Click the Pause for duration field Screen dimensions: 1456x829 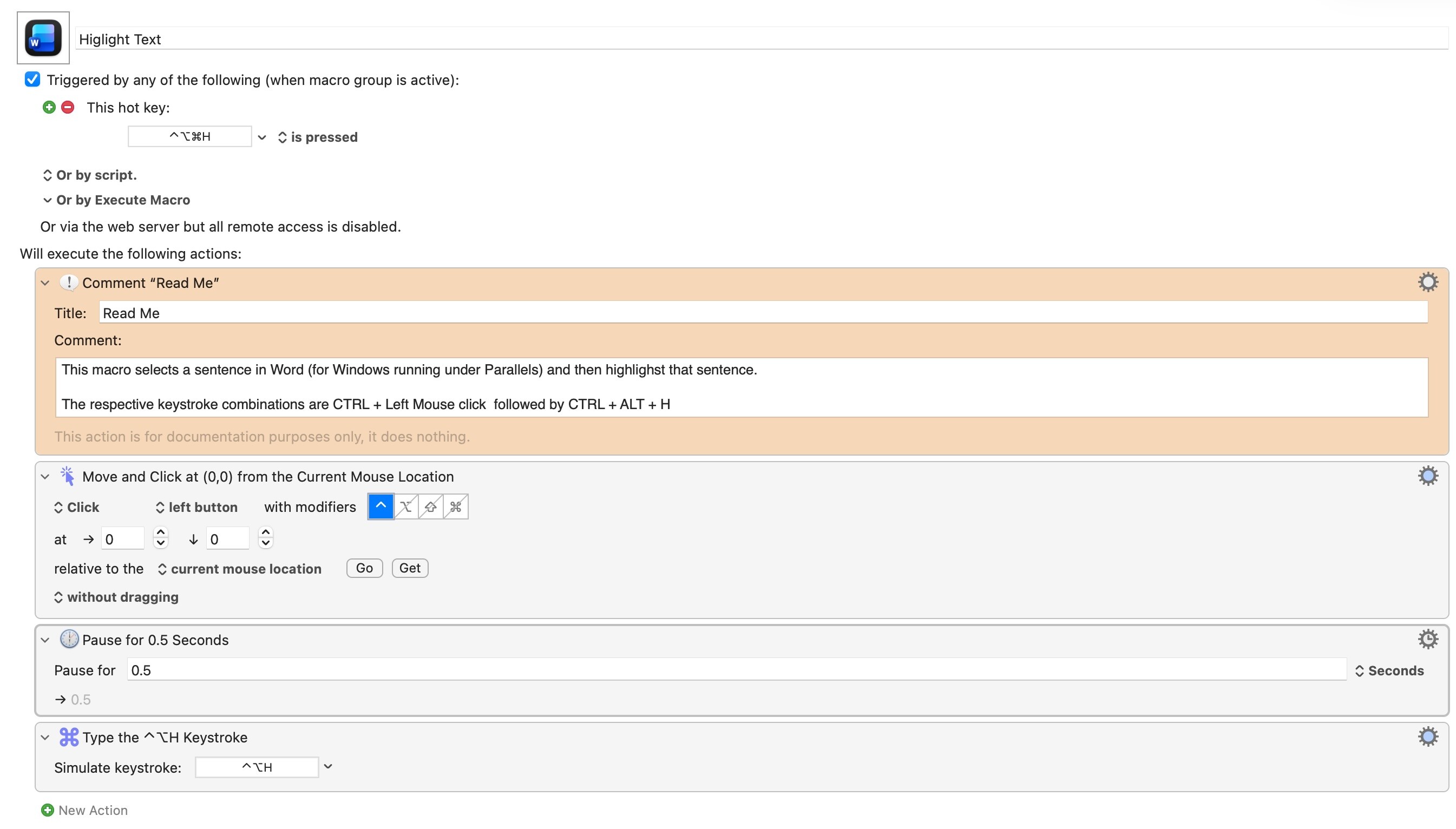click(x=734, y=669)
